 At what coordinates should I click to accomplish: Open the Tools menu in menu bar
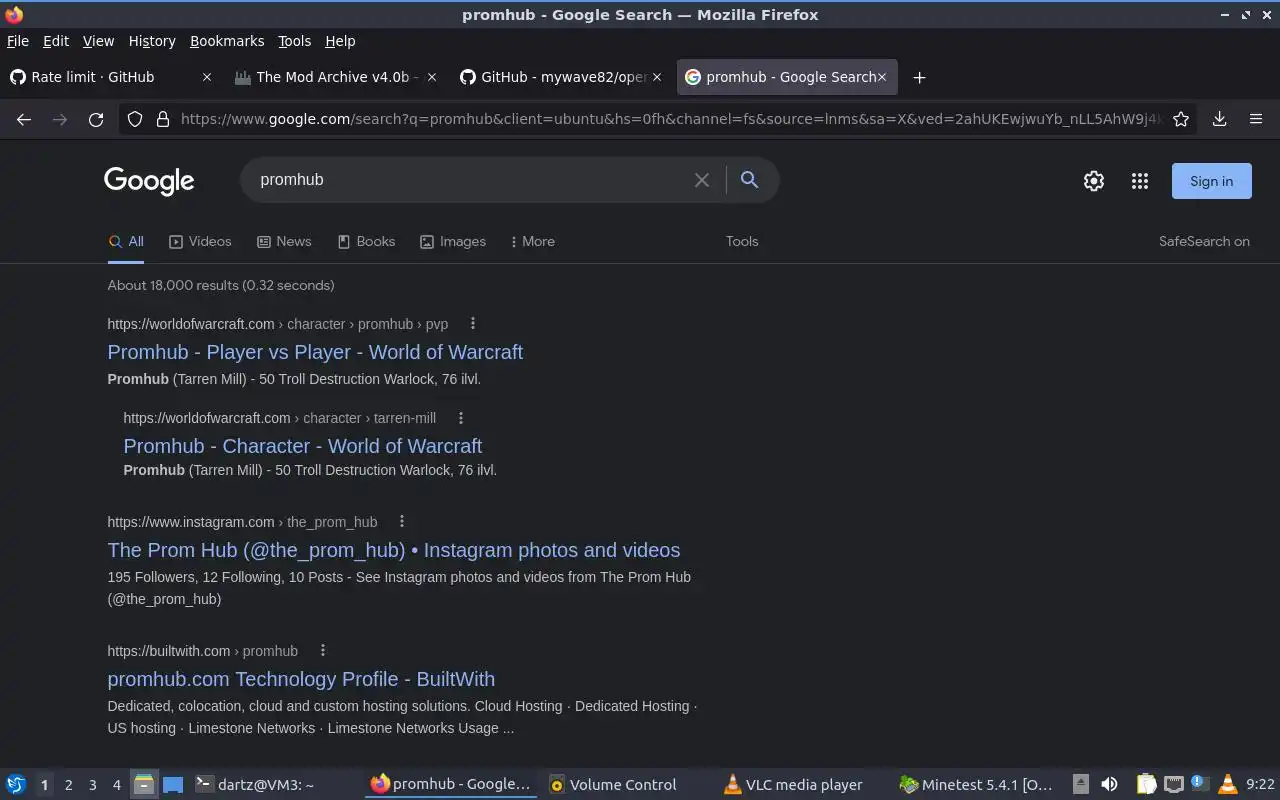[x=294, y=41]
